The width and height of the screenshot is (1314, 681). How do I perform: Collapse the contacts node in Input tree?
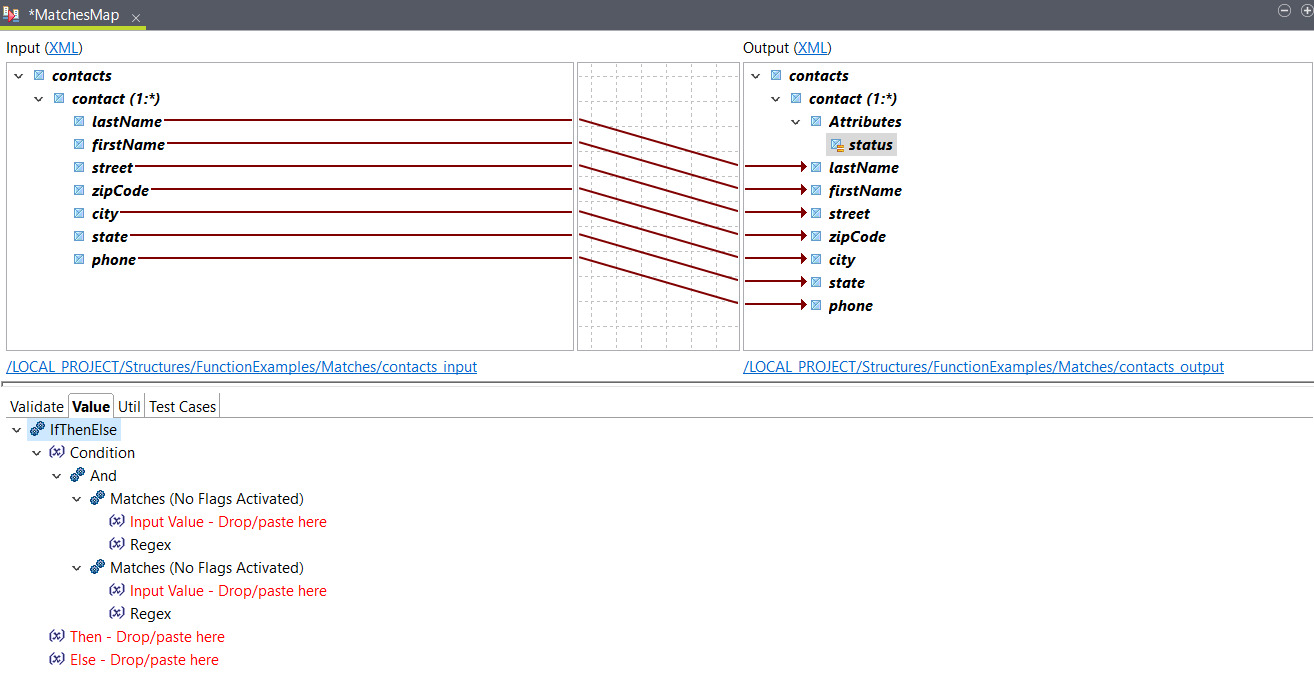click(x=17, y=75)
